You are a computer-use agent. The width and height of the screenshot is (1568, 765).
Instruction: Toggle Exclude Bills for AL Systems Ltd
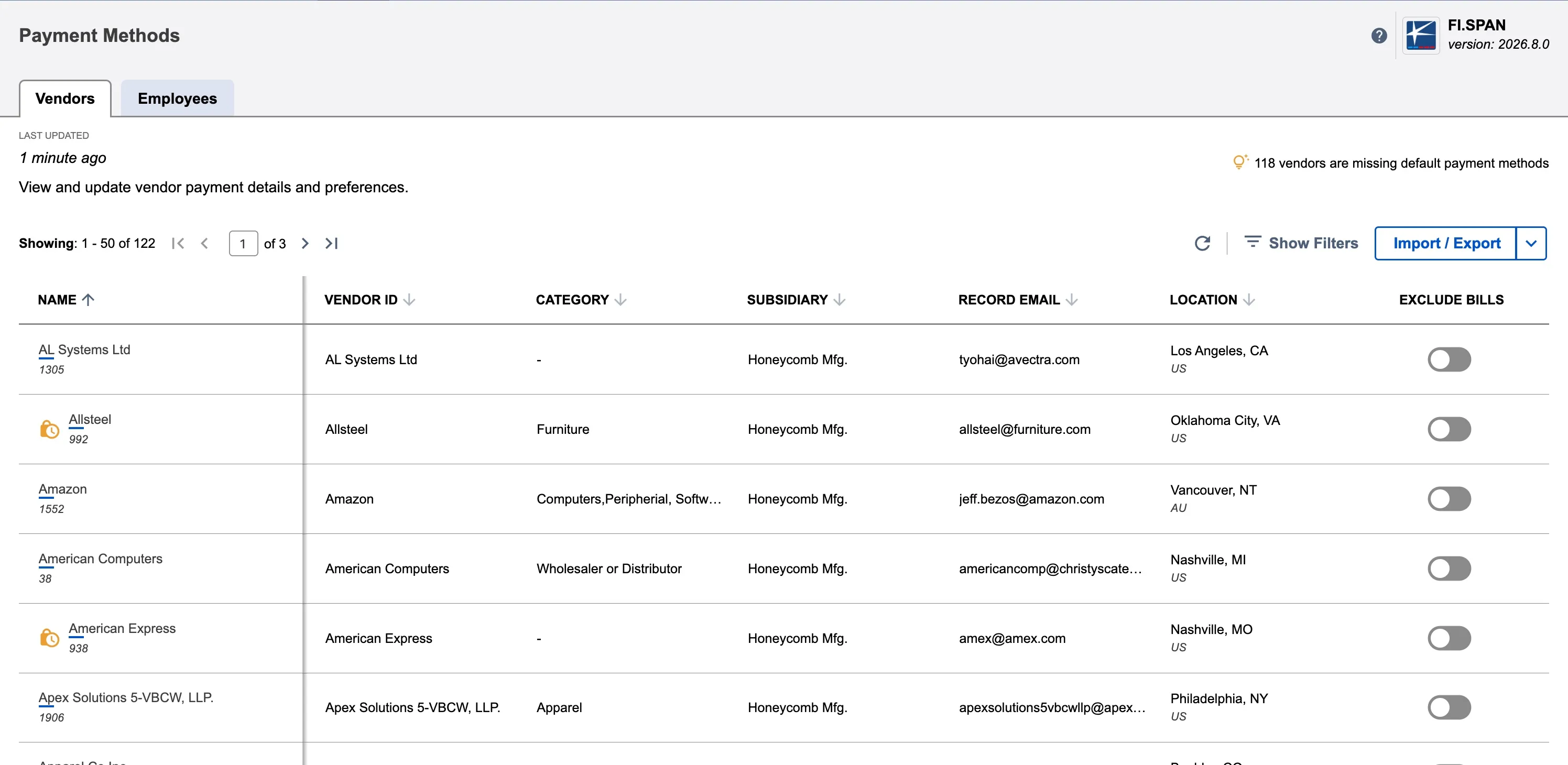[x=1449, y=359]
